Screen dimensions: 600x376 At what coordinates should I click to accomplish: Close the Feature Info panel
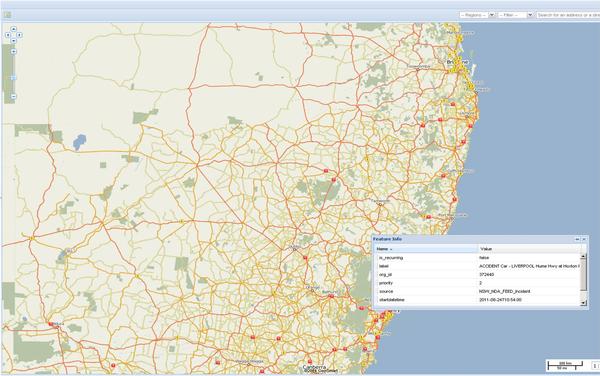584,239
